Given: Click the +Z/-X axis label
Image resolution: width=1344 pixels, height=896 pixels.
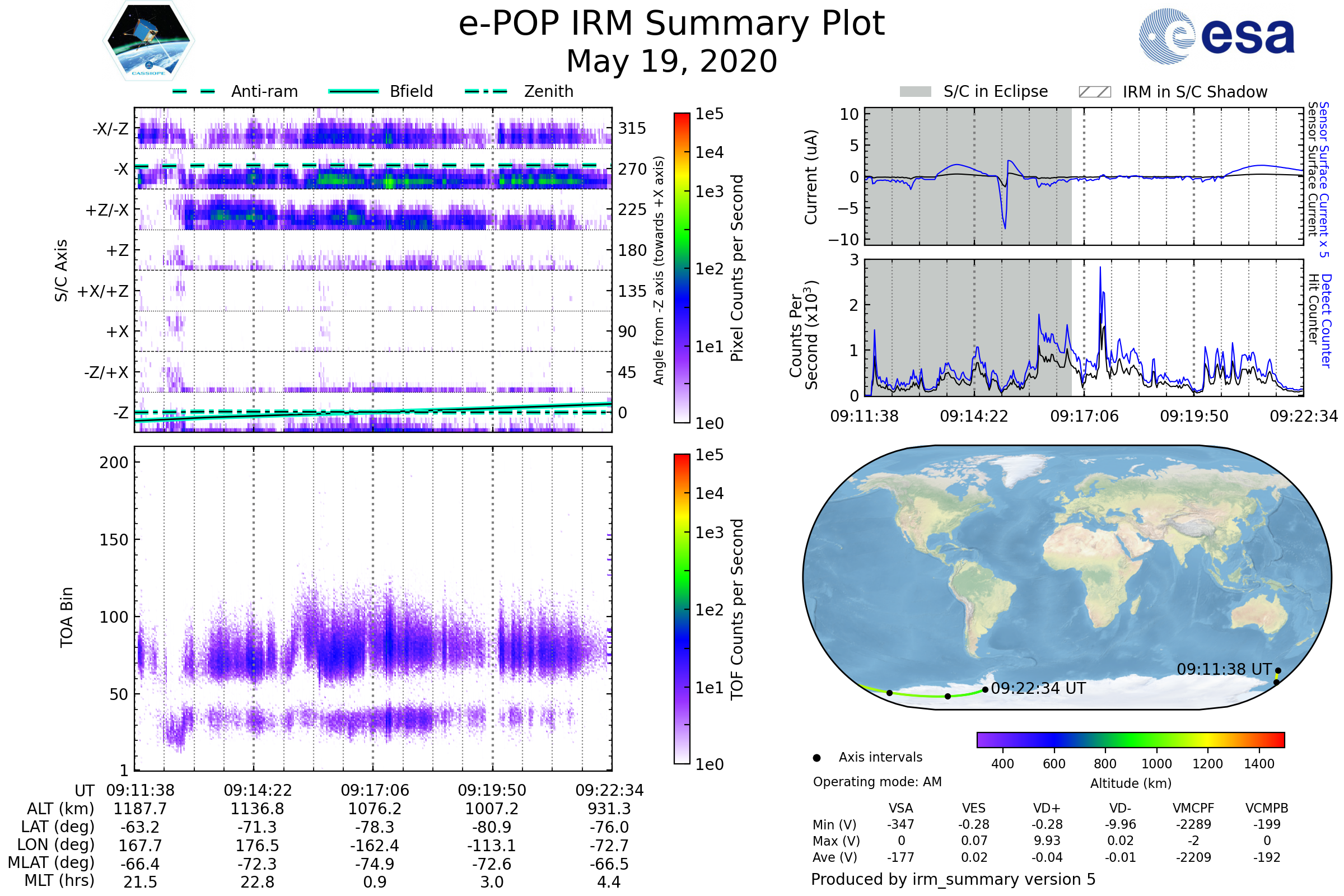Looking at the screenshot, I should tap(107, 211).
